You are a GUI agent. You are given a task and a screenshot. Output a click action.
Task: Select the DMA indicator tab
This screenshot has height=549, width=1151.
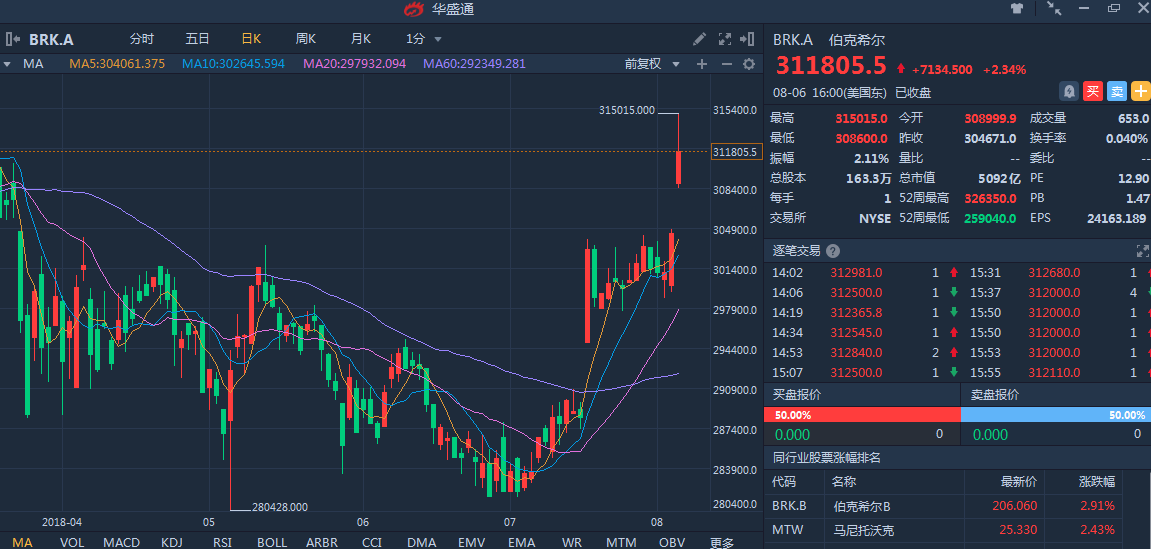[x=421, y=542]
